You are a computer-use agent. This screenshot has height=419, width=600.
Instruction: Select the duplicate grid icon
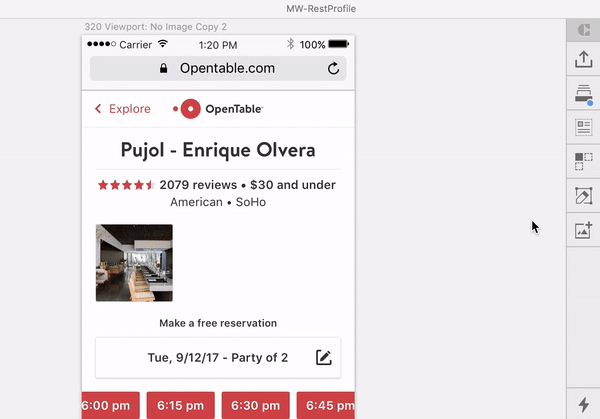pos(584,161)
